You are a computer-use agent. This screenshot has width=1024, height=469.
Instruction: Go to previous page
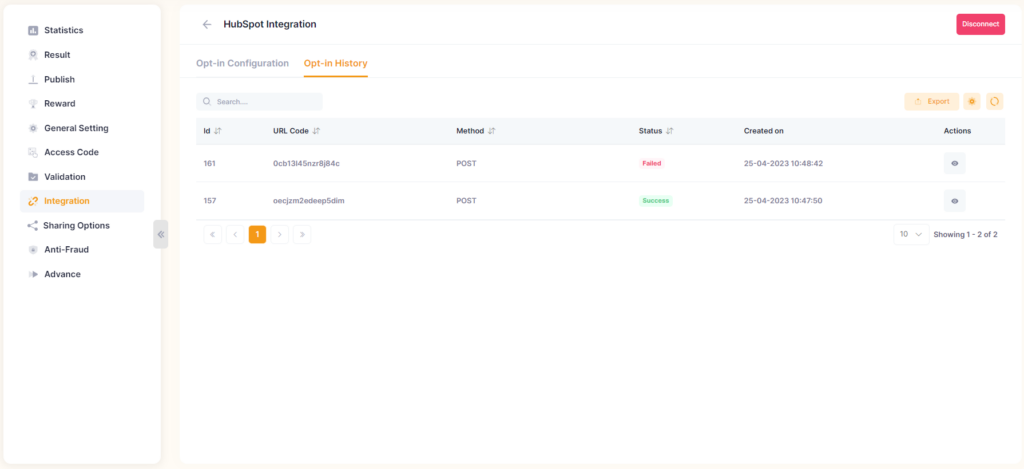[x=235, y=234]
